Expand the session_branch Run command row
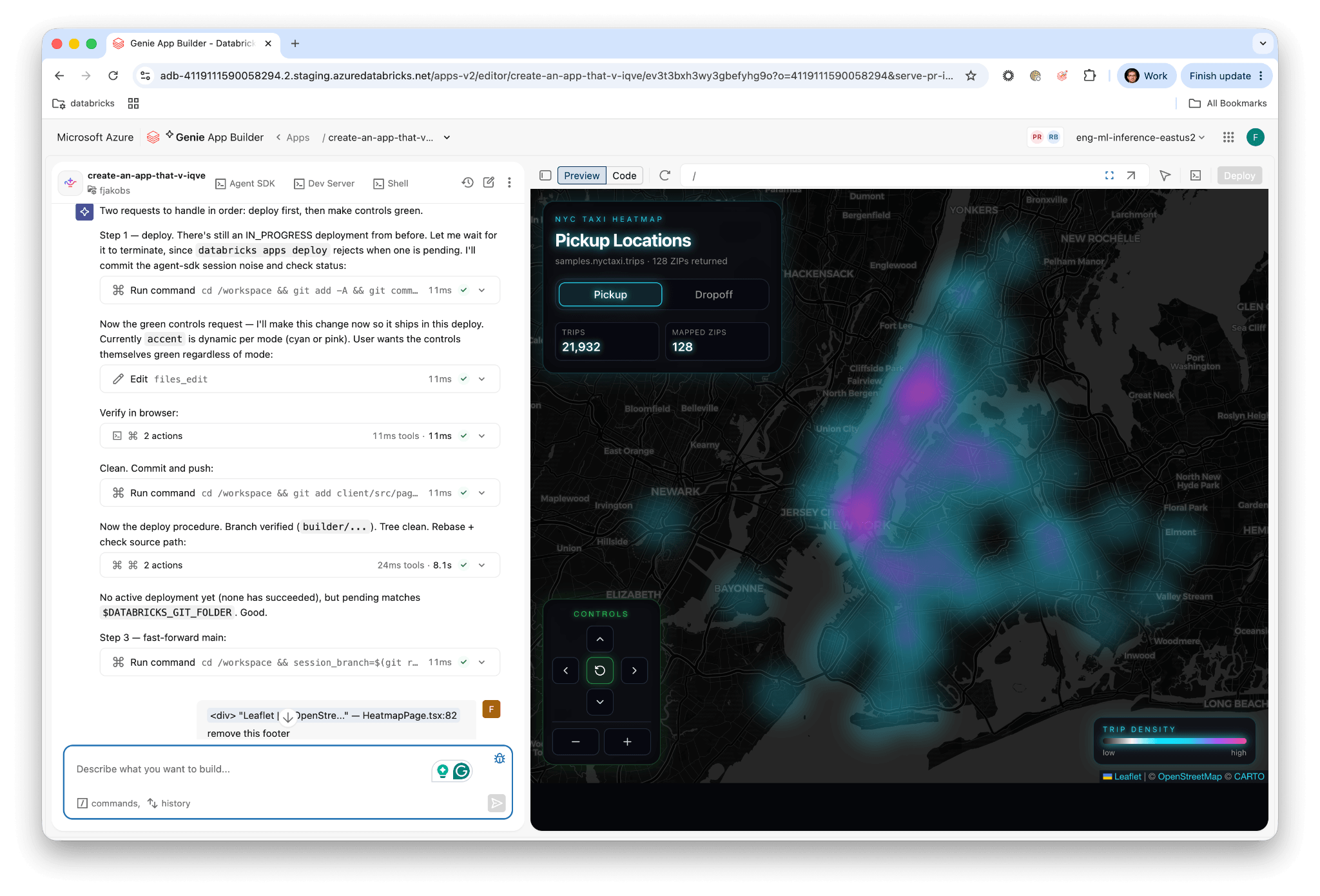The height and width of the screenshot is (896, 1320). (300, 663)
